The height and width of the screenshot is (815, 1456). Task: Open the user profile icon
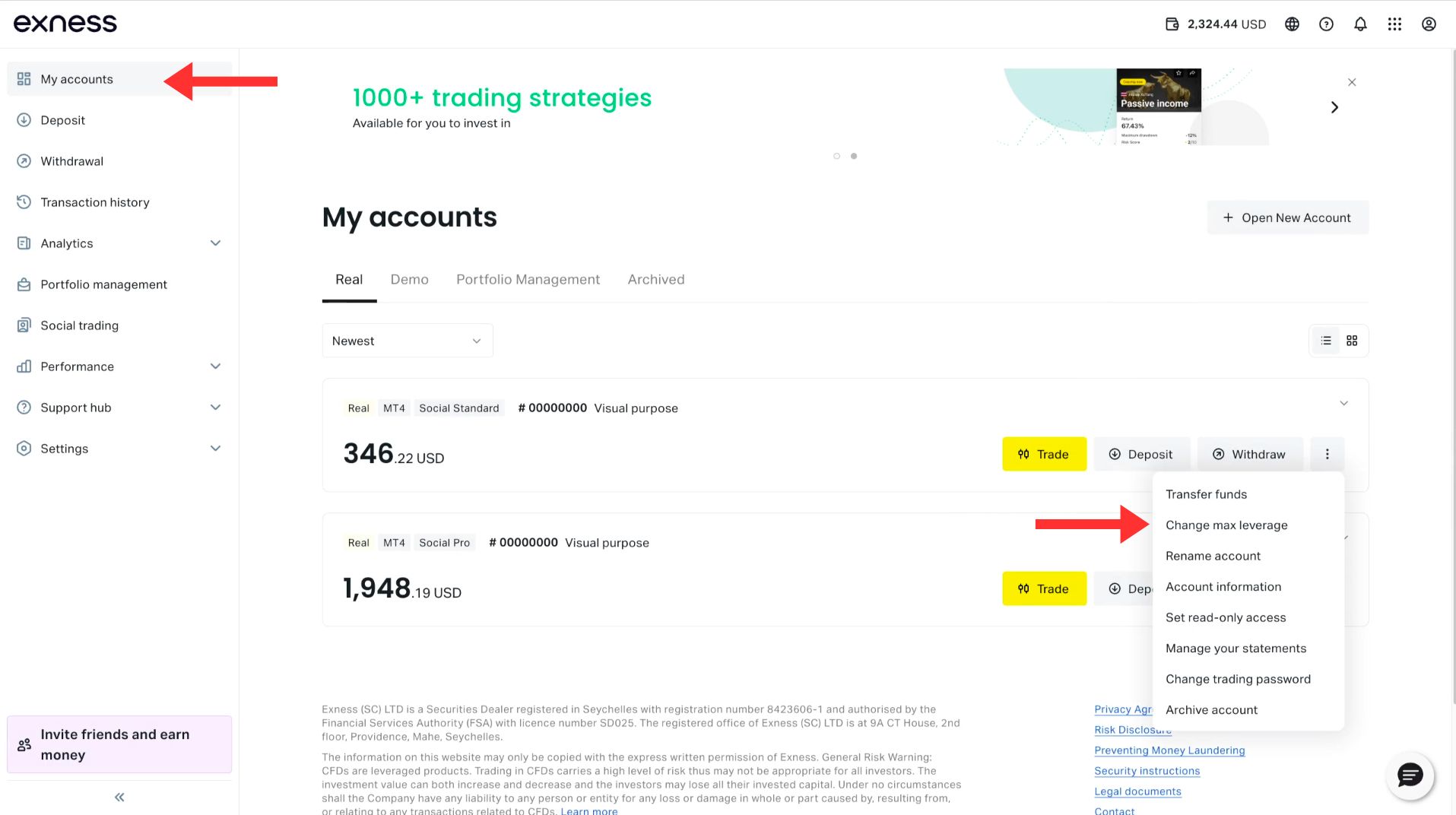tap(1429, 24)
